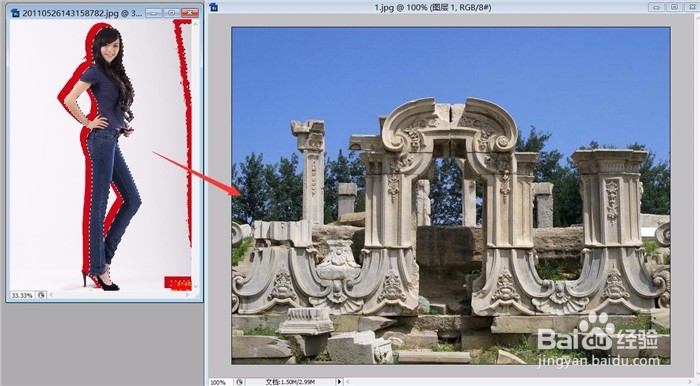Image resolution: width=700 pixels, height=386 pixels.
Task: Click scroll-right arrow in the girl photo window
Action: [x=187, y=295]
